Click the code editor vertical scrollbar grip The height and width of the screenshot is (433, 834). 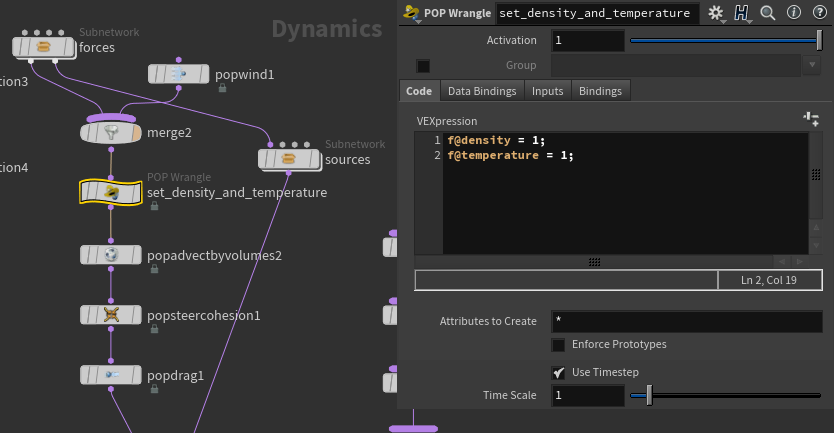click(x=816, y=174)
